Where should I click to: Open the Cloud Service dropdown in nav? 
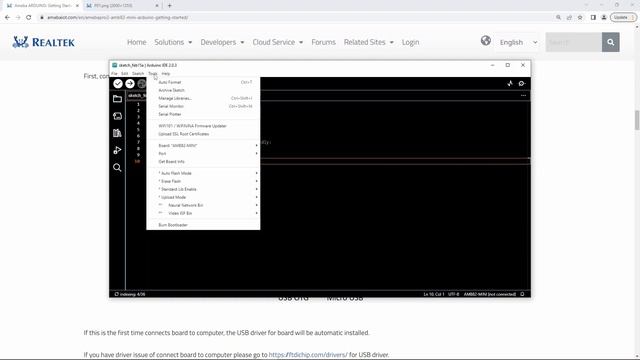tap(278, 42)
